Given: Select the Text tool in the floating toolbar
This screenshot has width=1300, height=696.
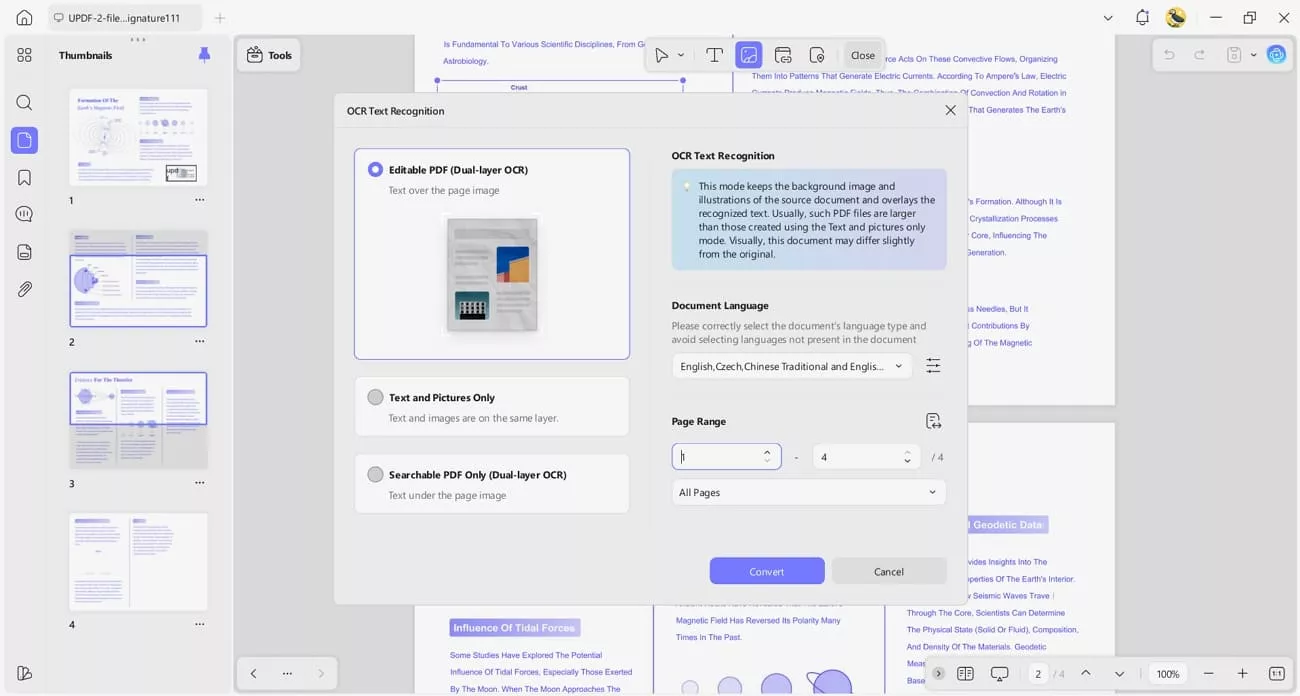Looking at the screenshot, I should click(x=714, y=55).
